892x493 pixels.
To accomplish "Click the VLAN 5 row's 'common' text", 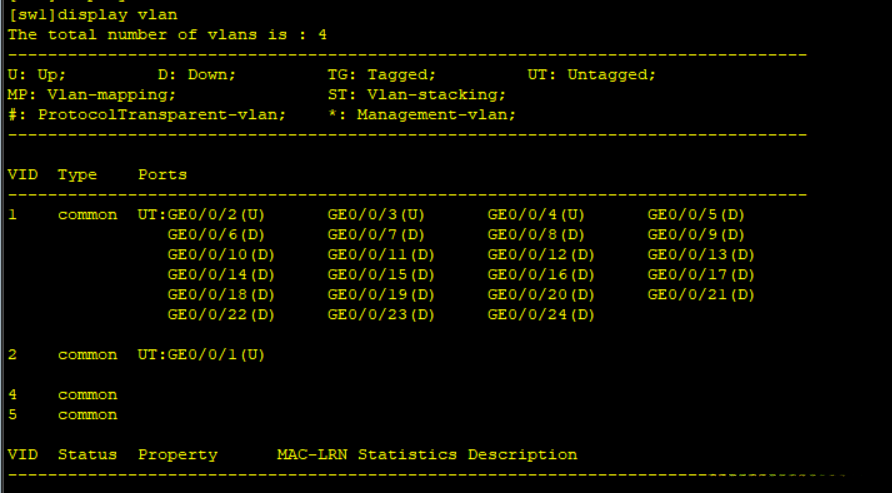I will click(x=87, y=414).
